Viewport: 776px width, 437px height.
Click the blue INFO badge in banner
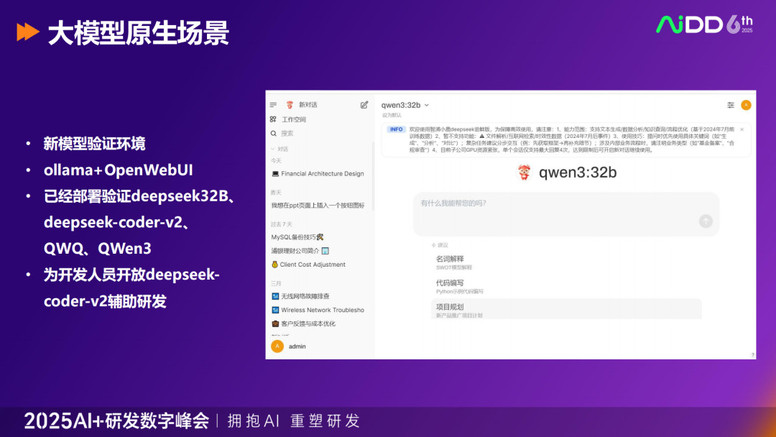(x=396, y=129)
